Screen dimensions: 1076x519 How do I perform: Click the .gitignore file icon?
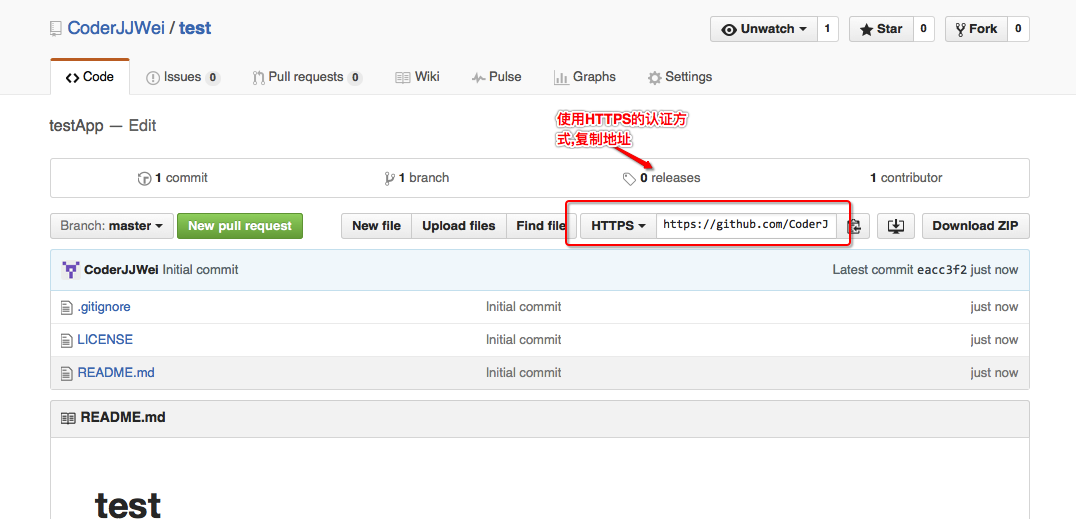pyautogui.click(x=67, y=308)
